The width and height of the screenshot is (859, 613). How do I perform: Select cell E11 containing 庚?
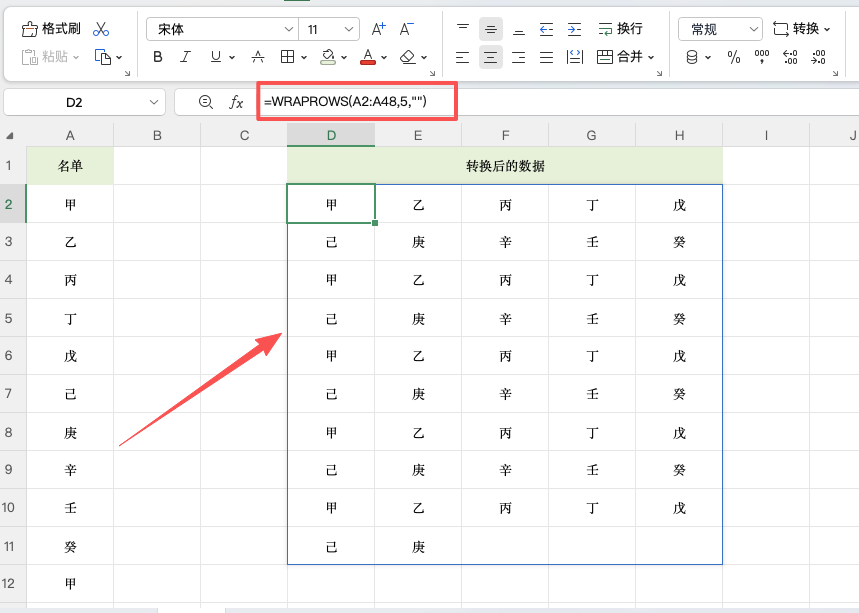pos(418,546)
